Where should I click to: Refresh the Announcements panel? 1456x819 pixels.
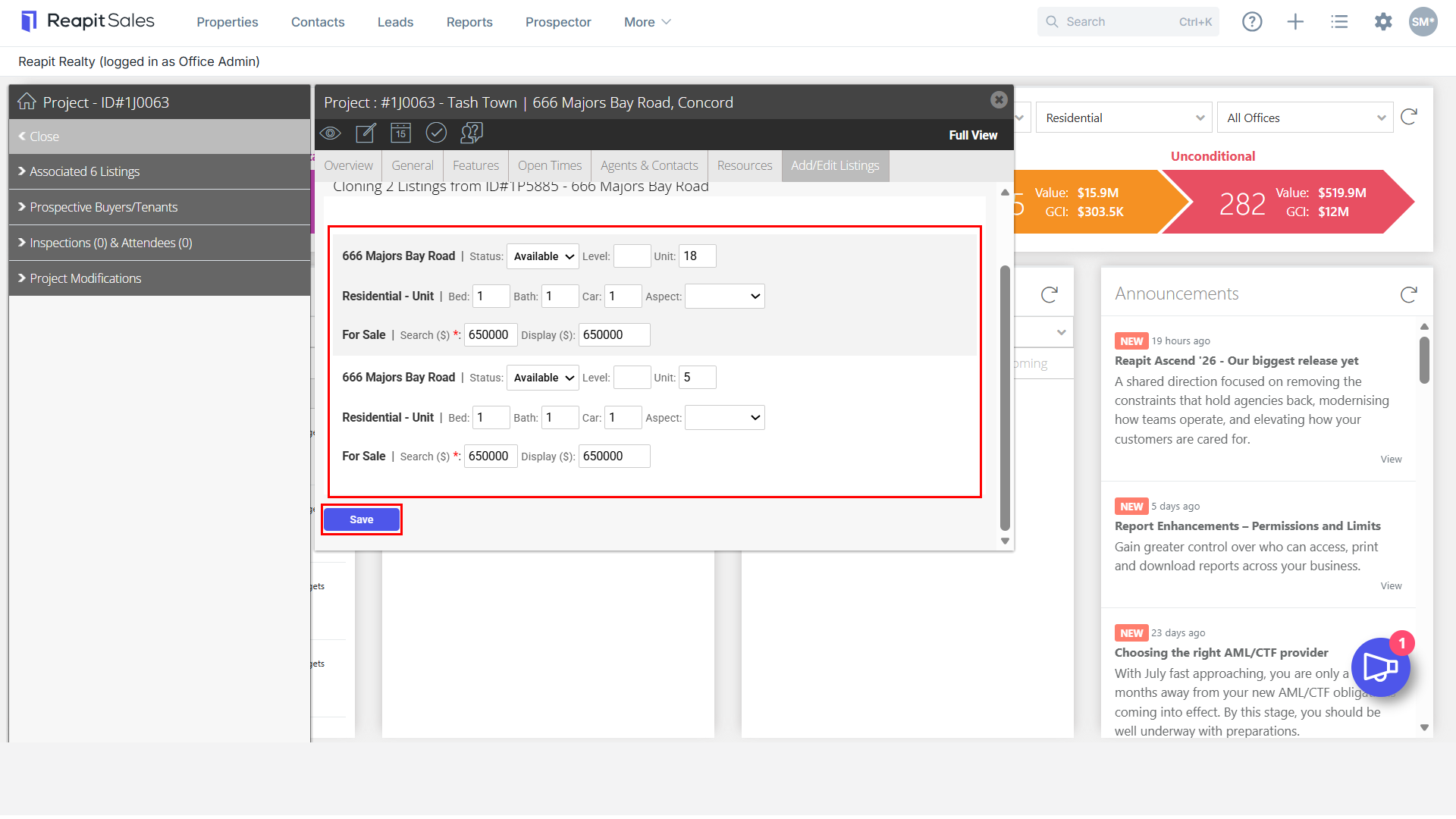pyautogui.click(x=1409, y=294)
